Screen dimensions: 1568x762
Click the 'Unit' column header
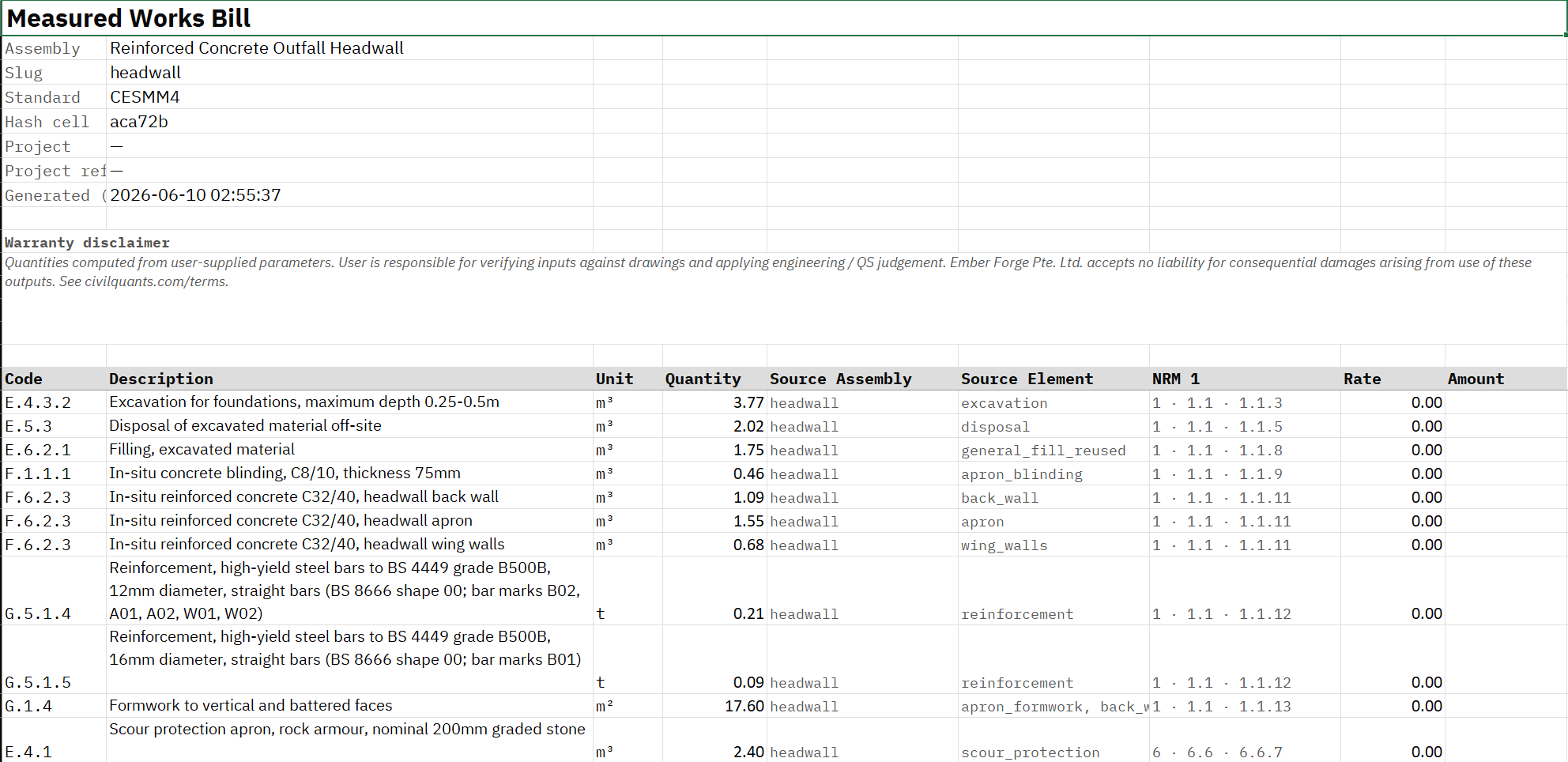coord(628,379)
